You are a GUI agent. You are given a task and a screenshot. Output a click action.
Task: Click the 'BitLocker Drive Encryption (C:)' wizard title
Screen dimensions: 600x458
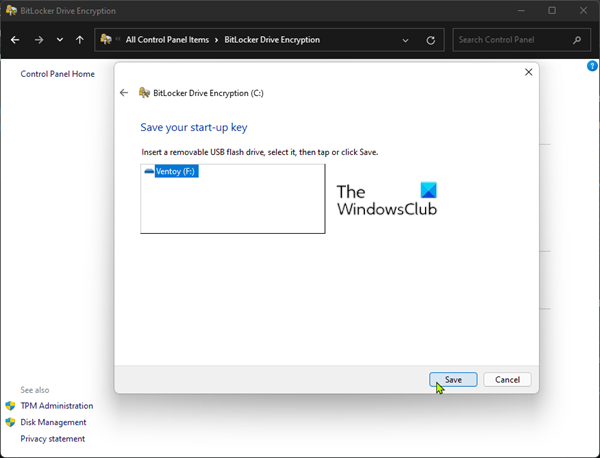coord(208,93)
